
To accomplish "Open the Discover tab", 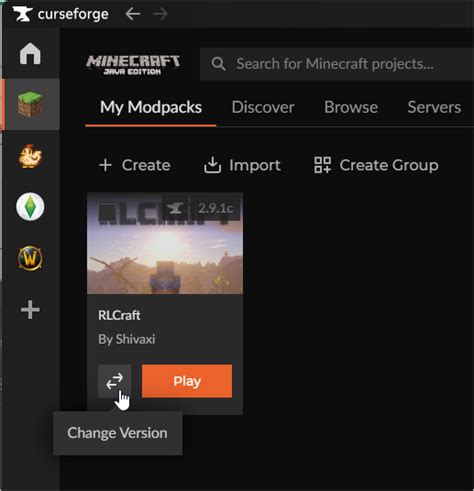I will [x=263, y=107].
